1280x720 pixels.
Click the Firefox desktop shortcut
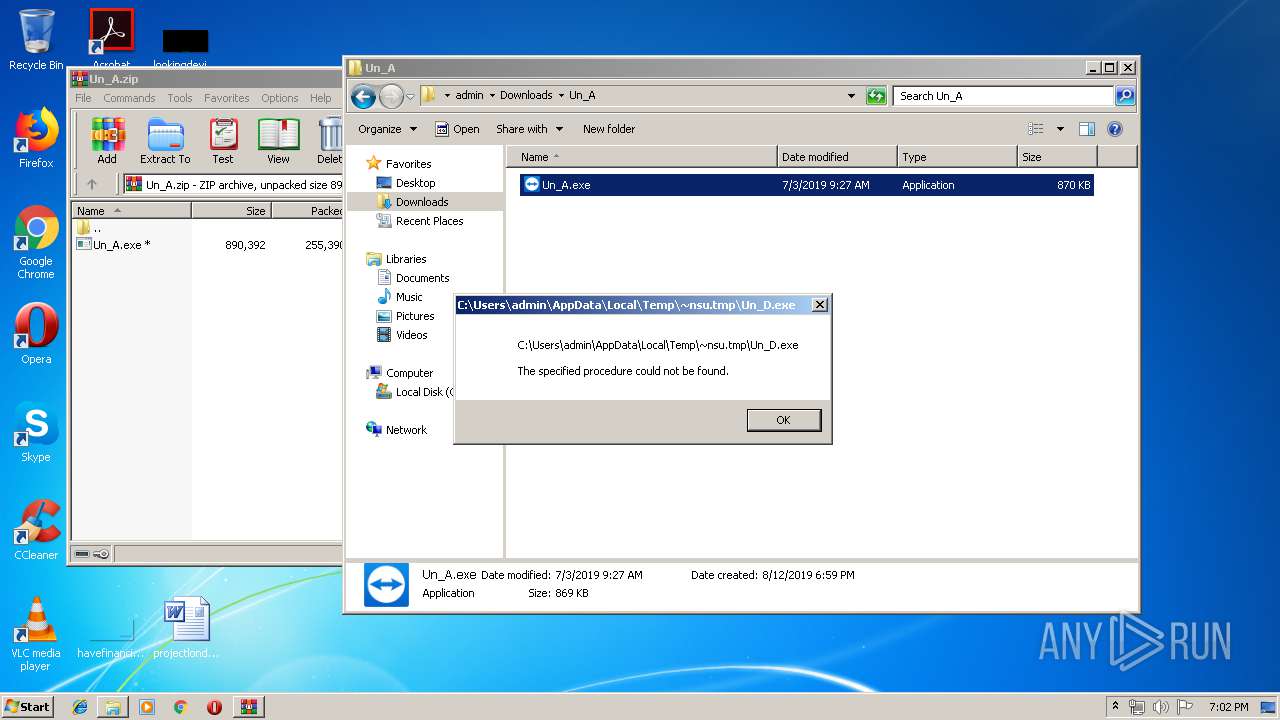point(36,138)
